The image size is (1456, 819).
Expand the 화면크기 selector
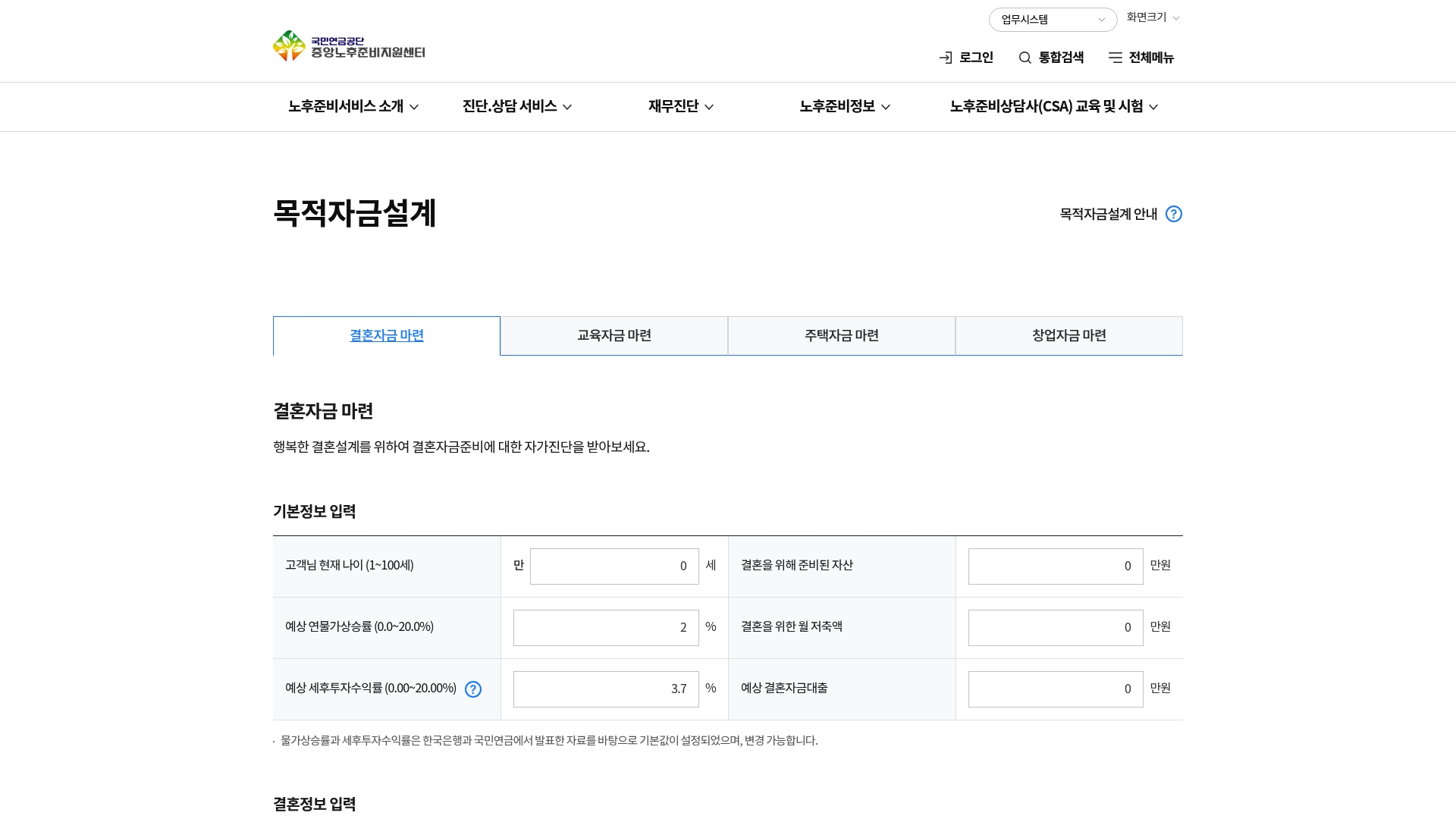click(x=1153, y=17)
